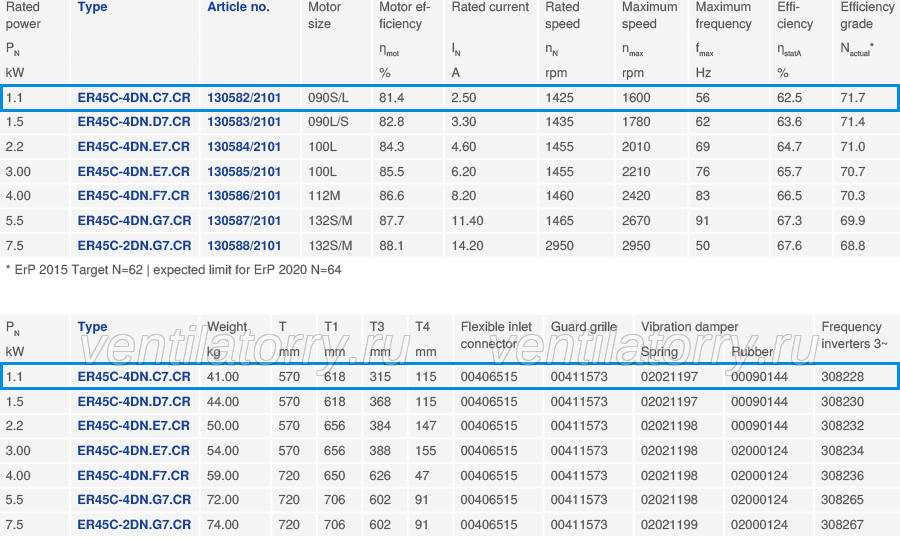Select maximum speed value 2210
Viewport: 900px width, 538px height.
click(x=636, y=171)
